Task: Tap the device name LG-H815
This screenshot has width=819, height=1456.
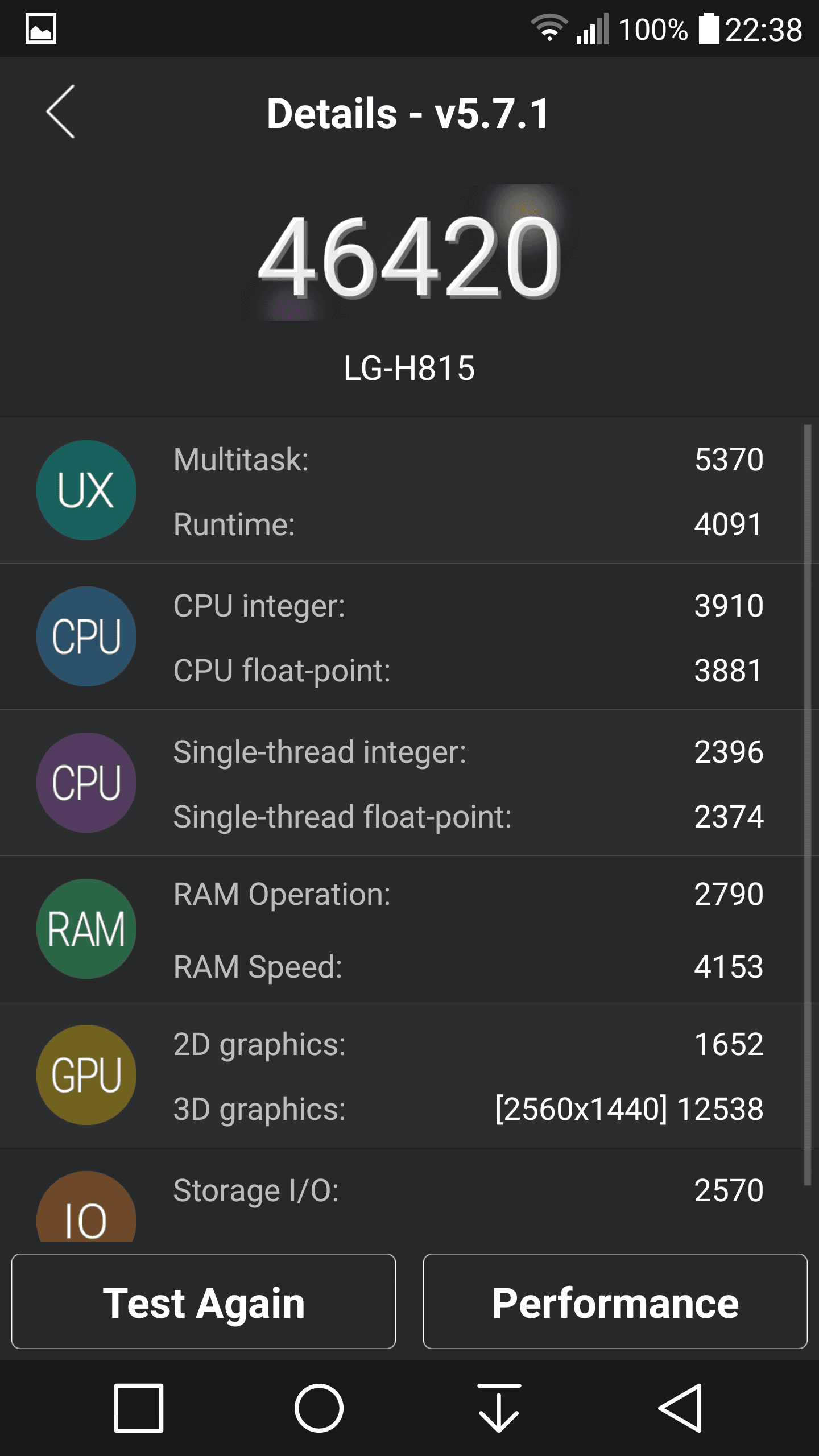Action: (x=409, y=368)
